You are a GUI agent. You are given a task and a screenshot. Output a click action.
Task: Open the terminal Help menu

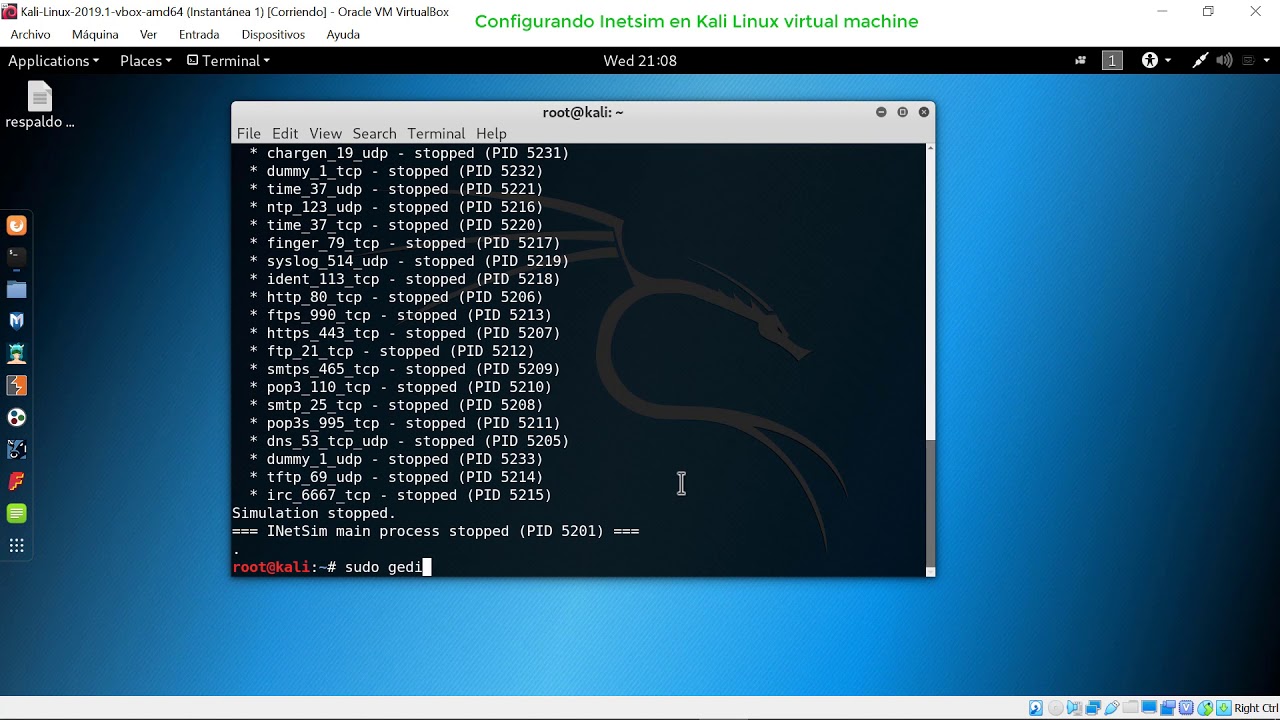click(x=491, y=133)
